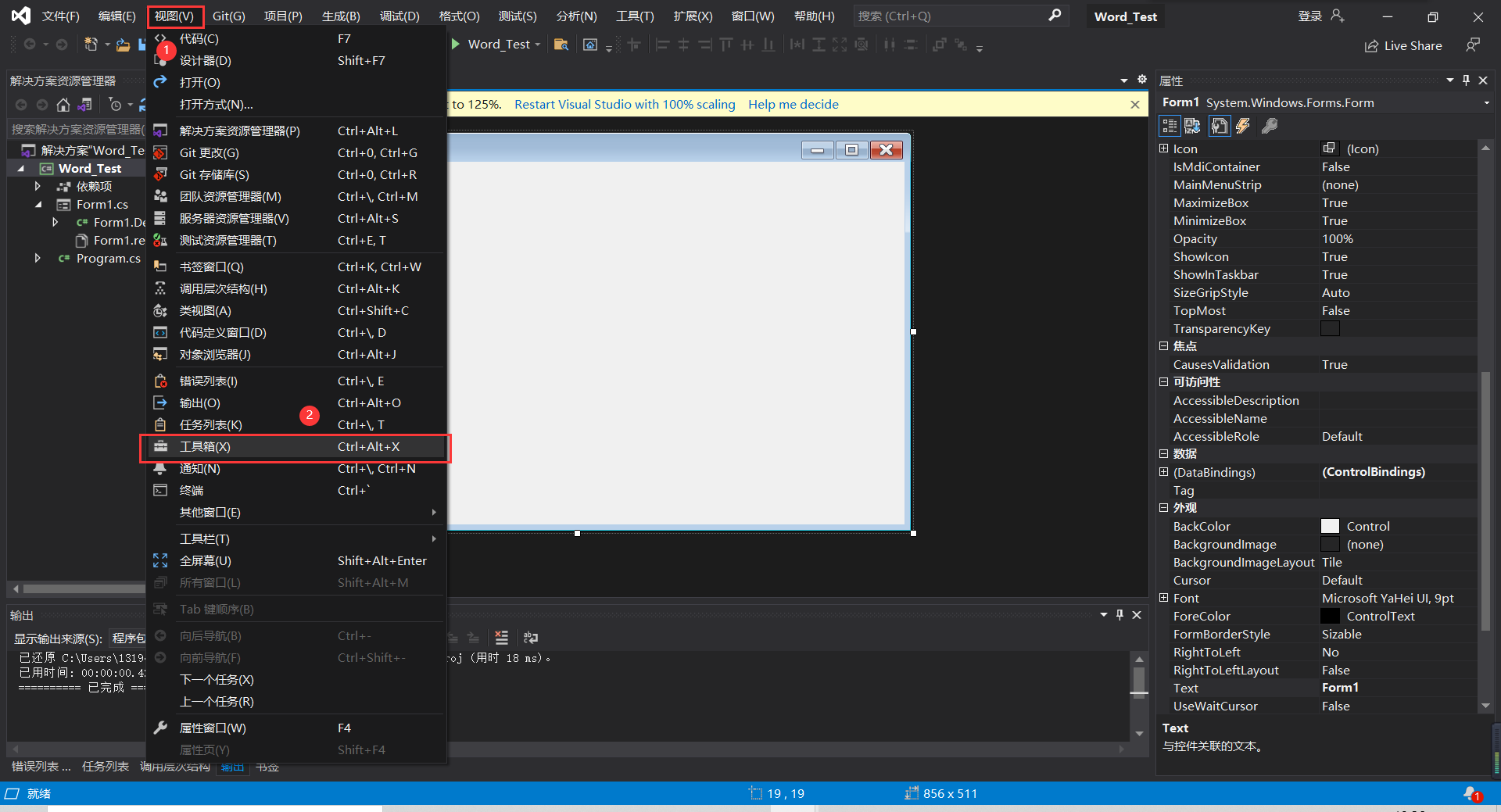1501x812 pixels.
Task: Open Code (代码) view from the View menu
Action: pos(296,39)
